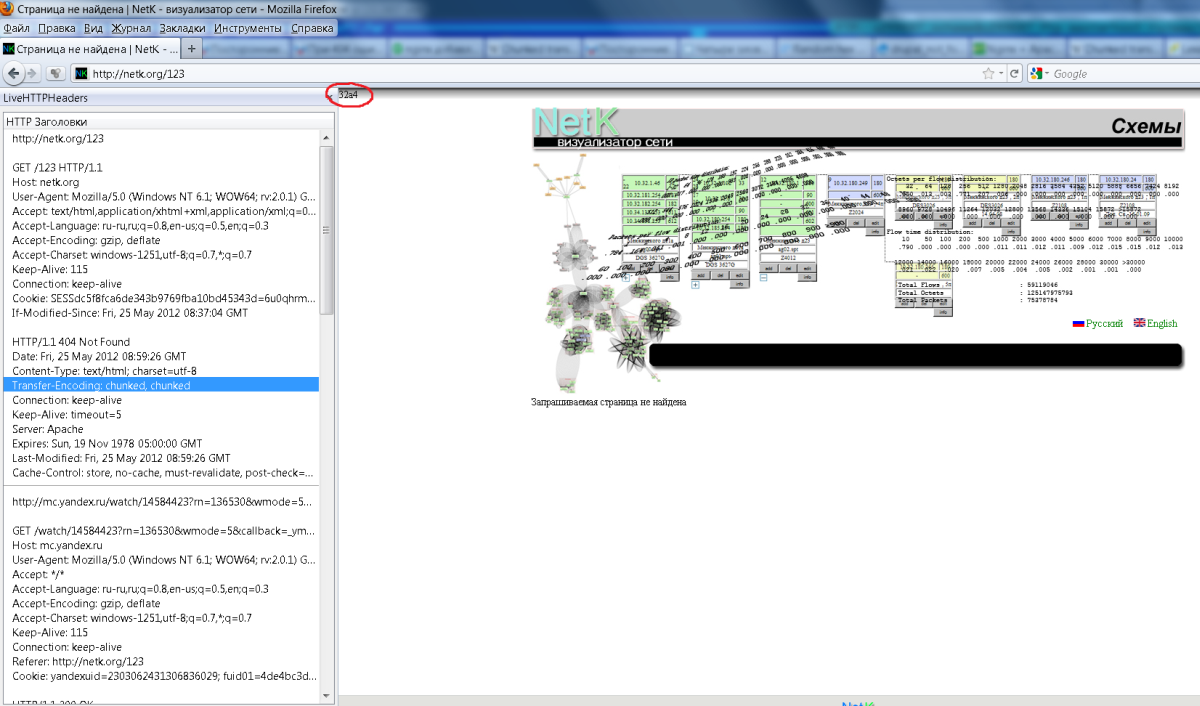Screen dimensions: 1200x706
Task: Click the headers list scrollbar thumb
Action: [x=327, y=230]
